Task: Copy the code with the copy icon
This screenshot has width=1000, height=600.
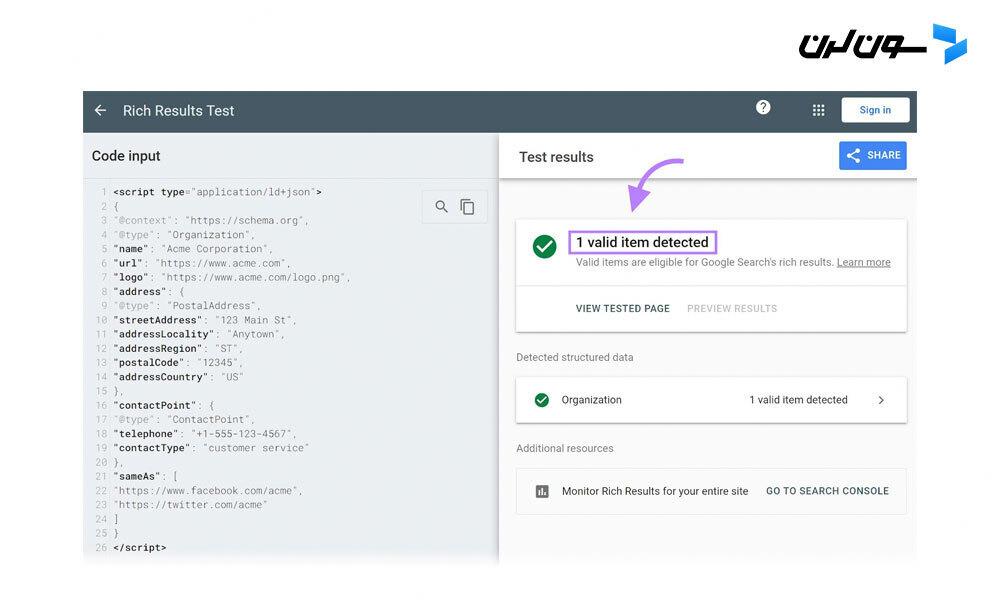Action: 467,207
